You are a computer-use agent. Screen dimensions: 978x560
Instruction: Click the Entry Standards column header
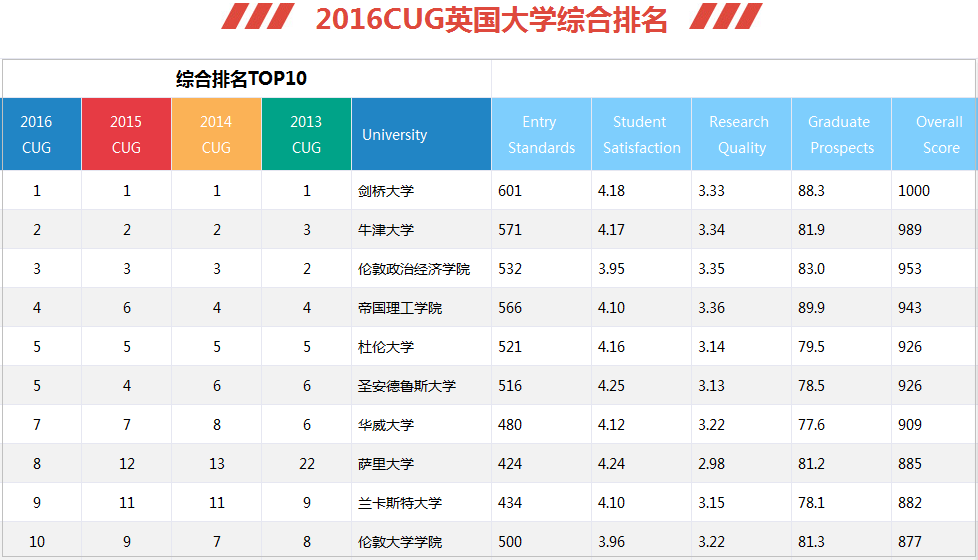541,134
